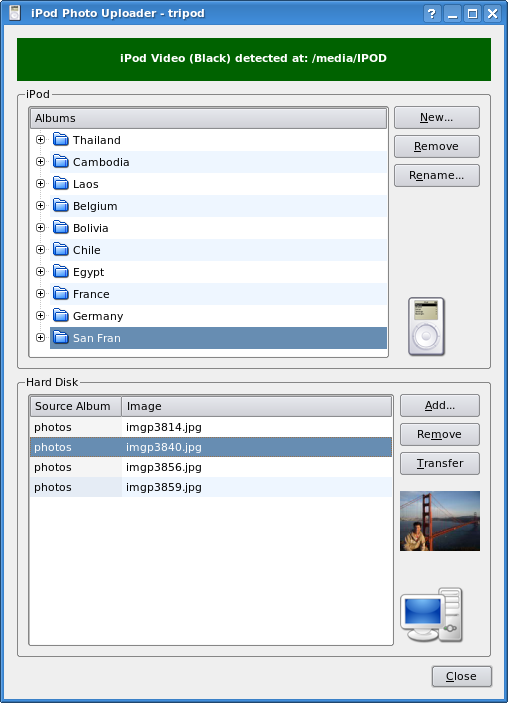Click the green iPod detected status banner
508x703 pixels.
click(254, 59)
